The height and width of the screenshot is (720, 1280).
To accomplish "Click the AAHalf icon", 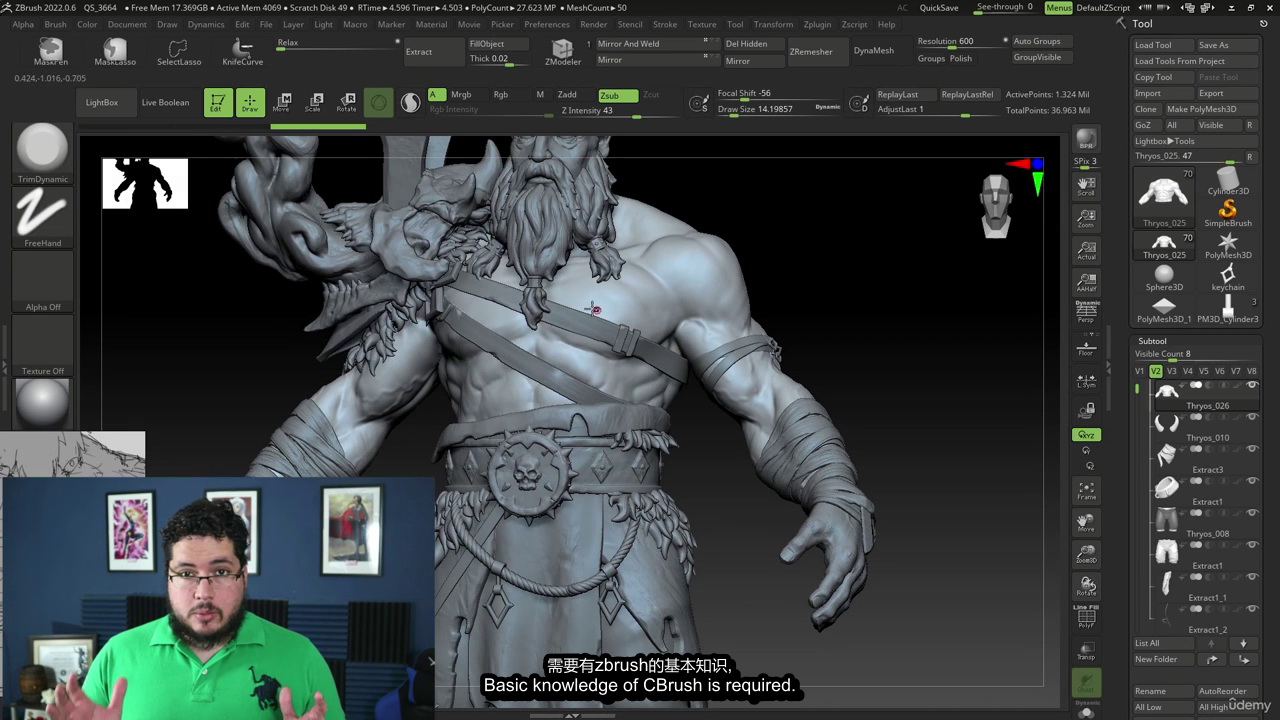I will pyautogui.click(x=1086, y=282).
